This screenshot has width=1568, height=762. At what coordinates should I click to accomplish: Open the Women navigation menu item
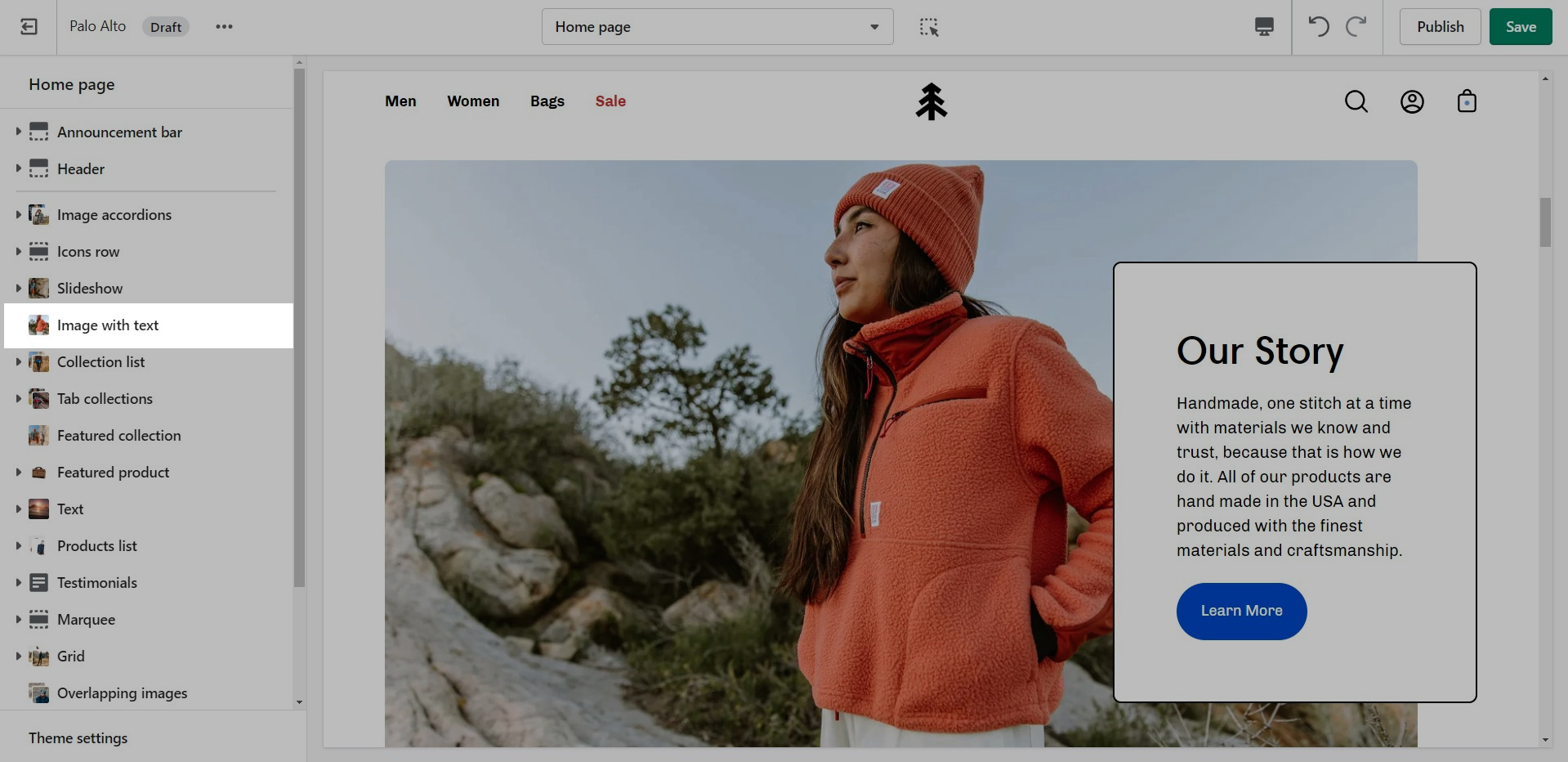[x=472, y=101]
